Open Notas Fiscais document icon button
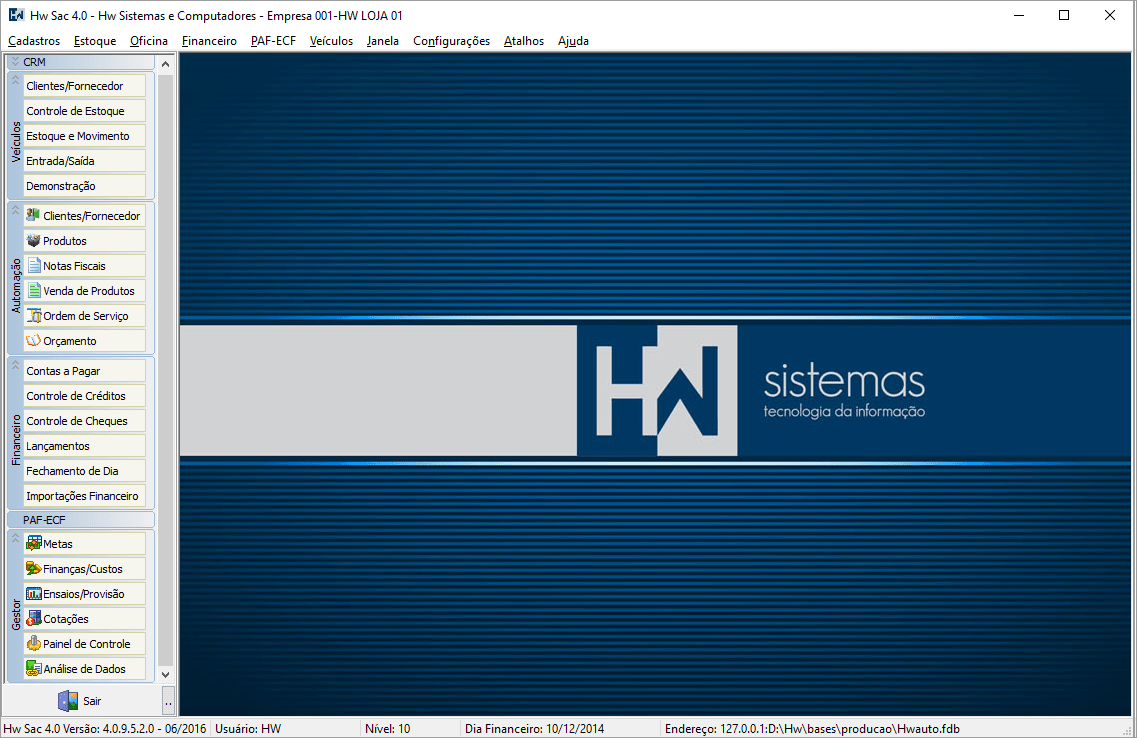 tap(84, 266)
